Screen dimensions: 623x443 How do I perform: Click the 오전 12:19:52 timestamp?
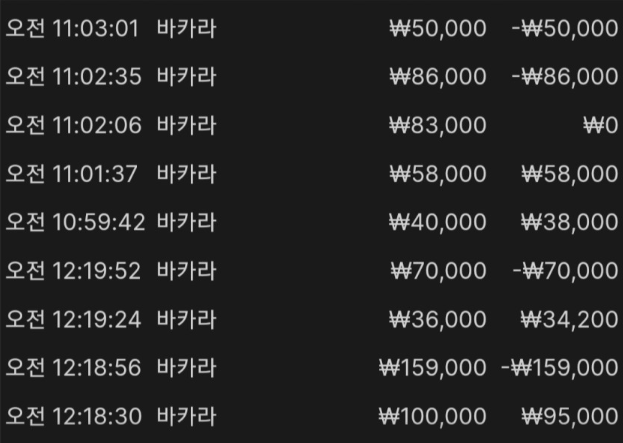point(75,271)
